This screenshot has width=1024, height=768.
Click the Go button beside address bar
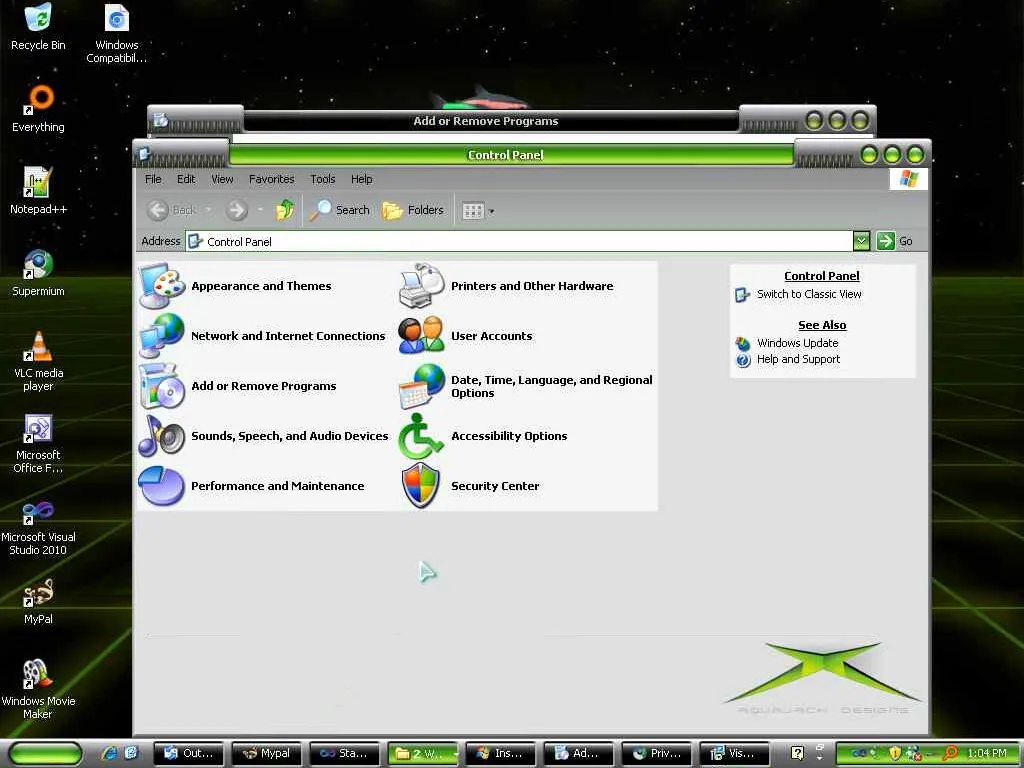895,241
